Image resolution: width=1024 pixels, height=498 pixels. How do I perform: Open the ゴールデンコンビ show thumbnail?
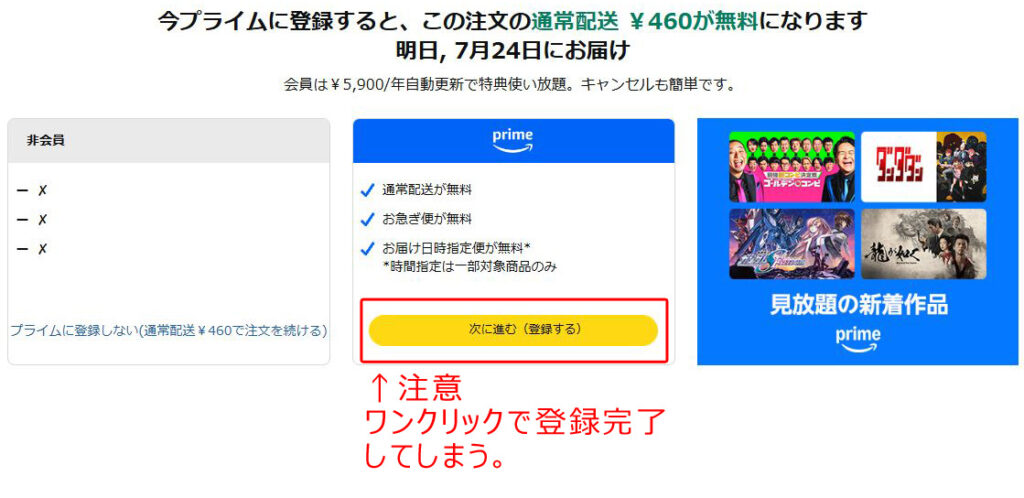point(792,166)
